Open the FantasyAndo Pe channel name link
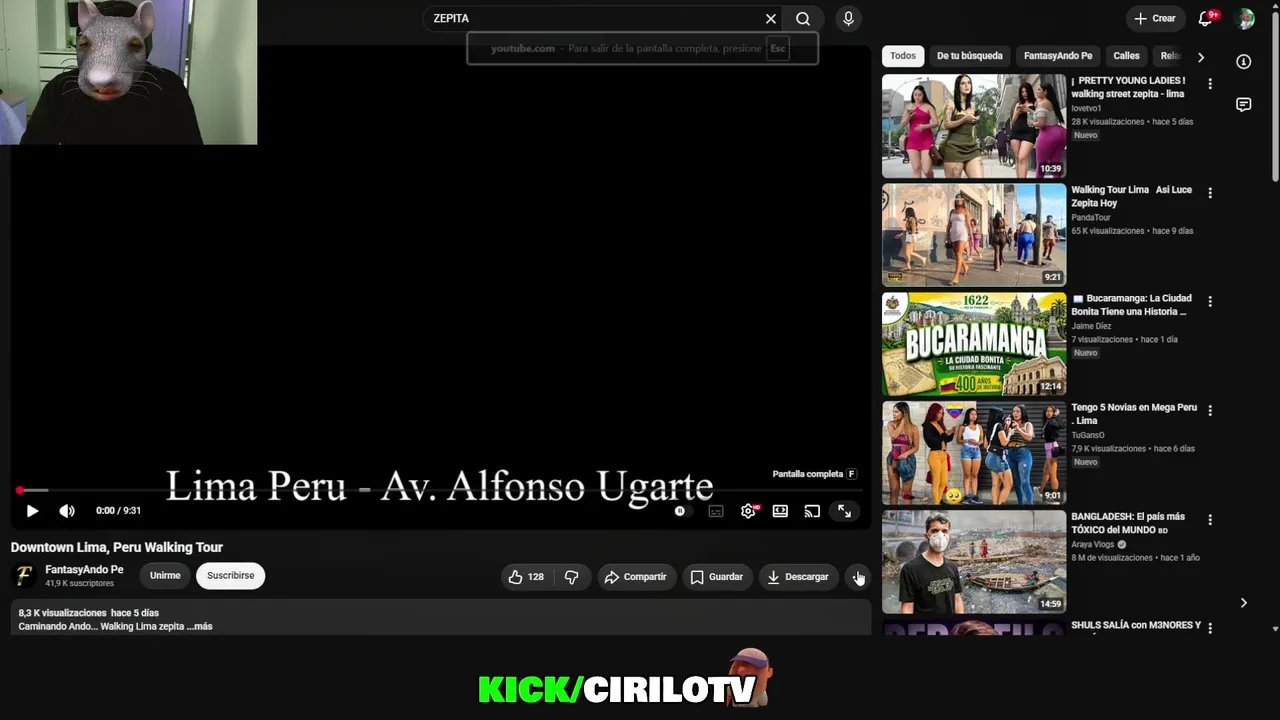The height and width of the screenshot is (720, 1280). 84,570
